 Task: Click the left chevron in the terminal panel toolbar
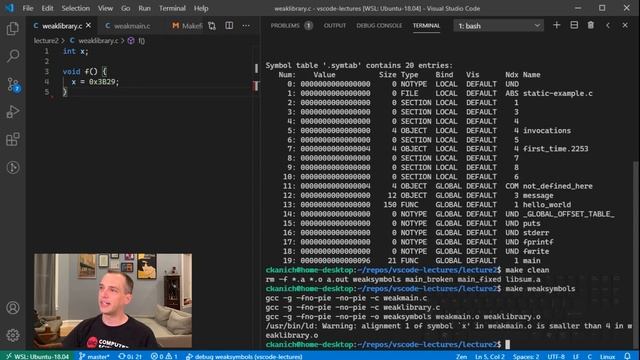[x=608, y=25]
